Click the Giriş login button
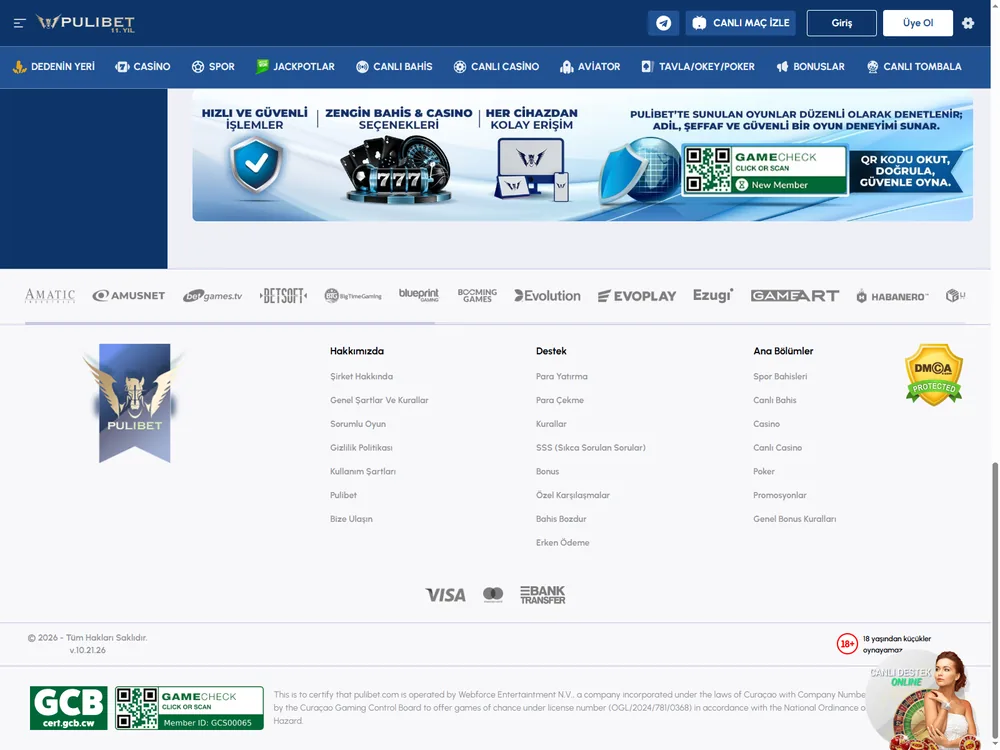 841,23
